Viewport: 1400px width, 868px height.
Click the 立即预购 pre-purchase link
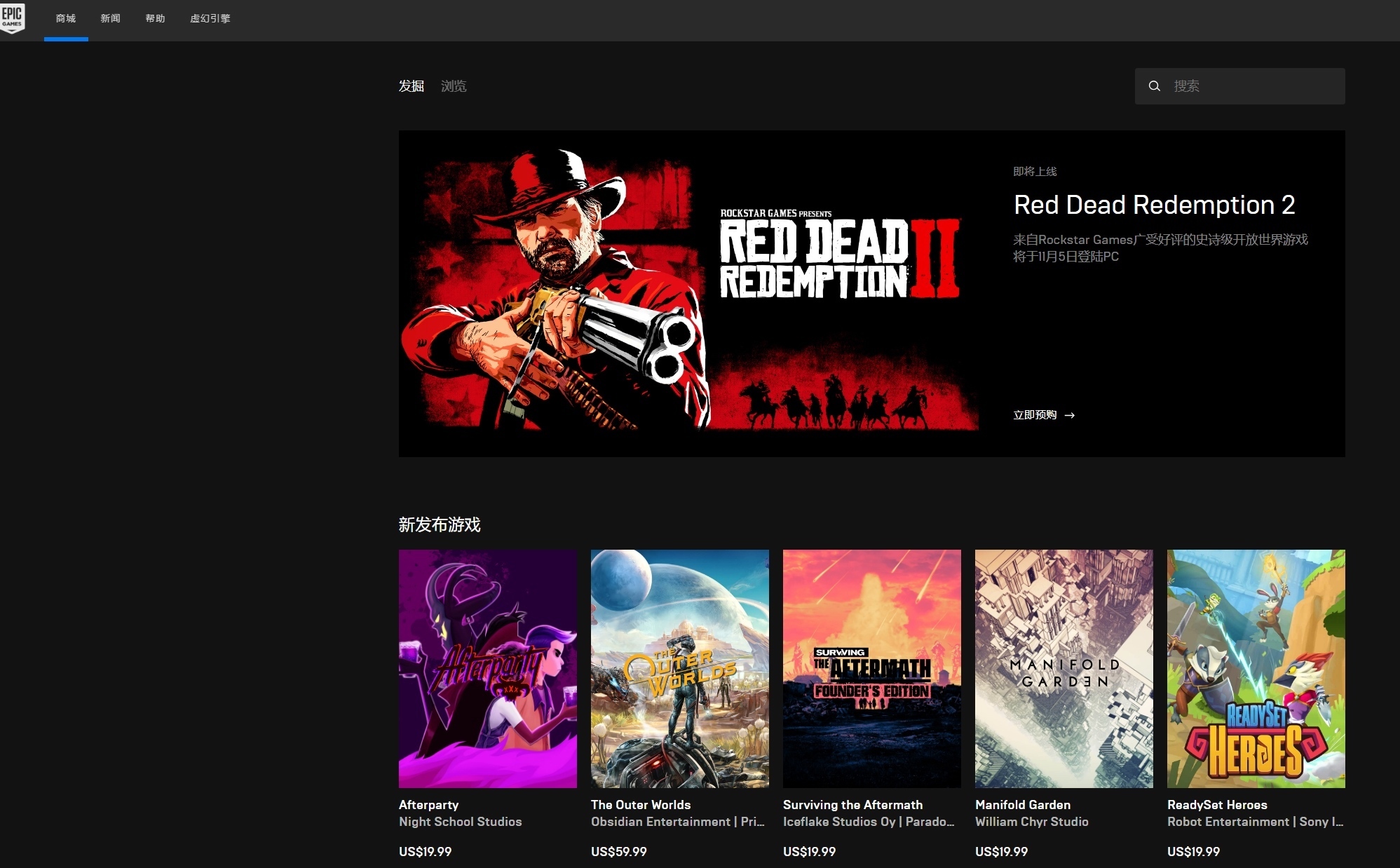click(x=1035, y=415)
